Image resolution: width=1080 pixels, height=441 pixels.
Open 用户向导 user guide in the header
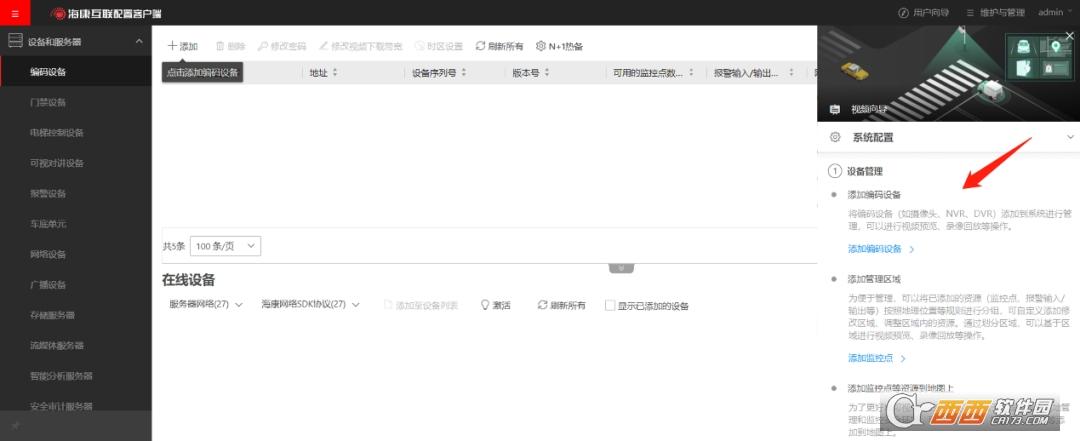(x=924, y=12)
